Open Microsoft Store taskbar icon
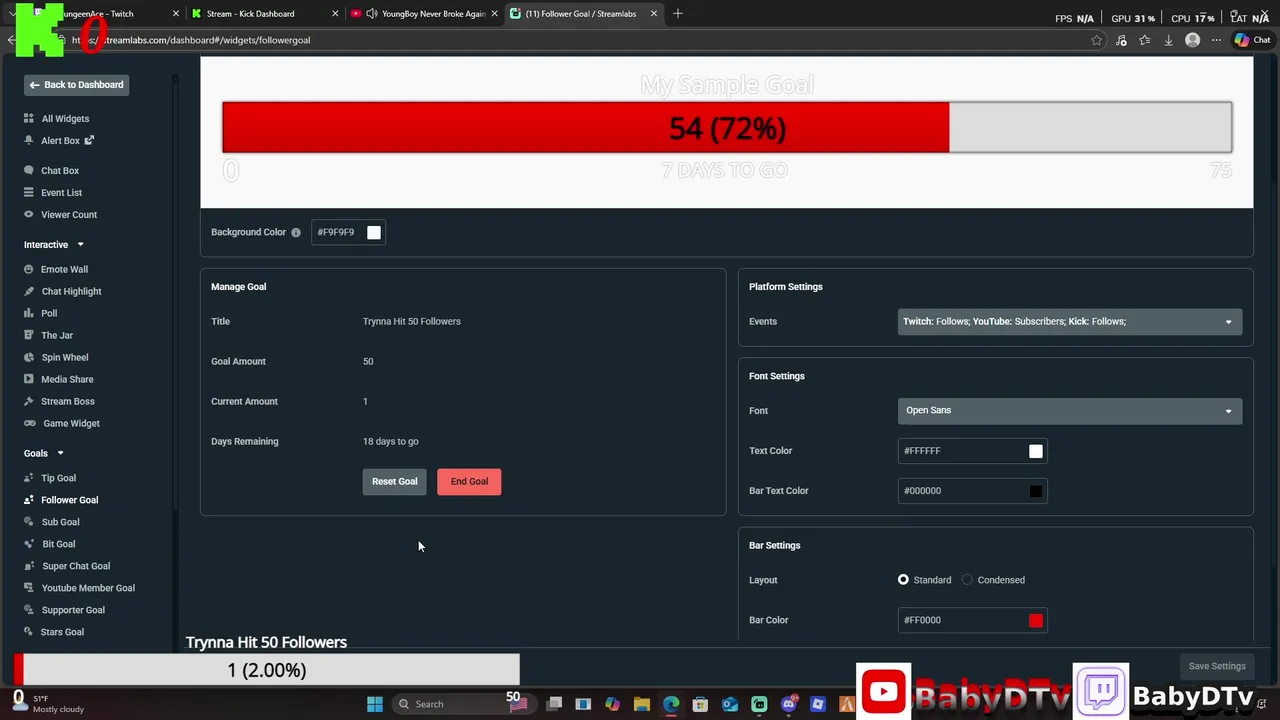Image resolution: width=1280 pixels, height=720 pixels. coord(700,704)
